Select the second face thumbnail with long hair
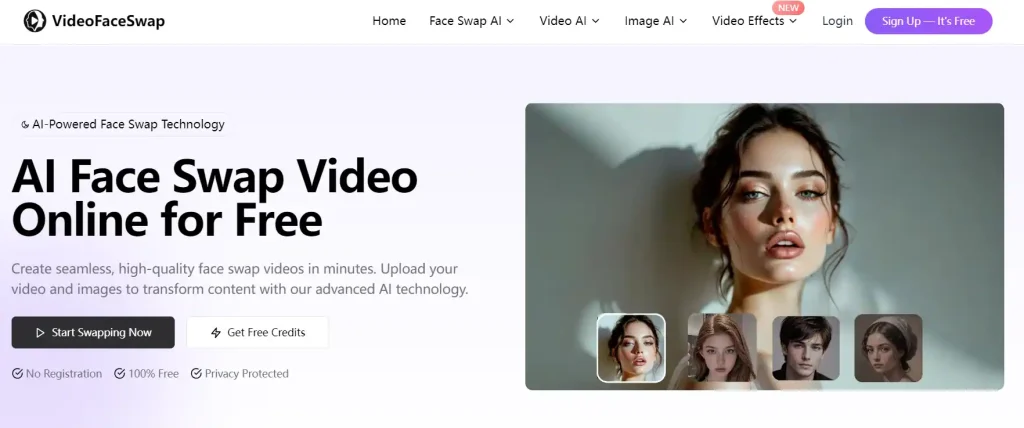Screen dimensions: 1024x428 click(722, 348)
